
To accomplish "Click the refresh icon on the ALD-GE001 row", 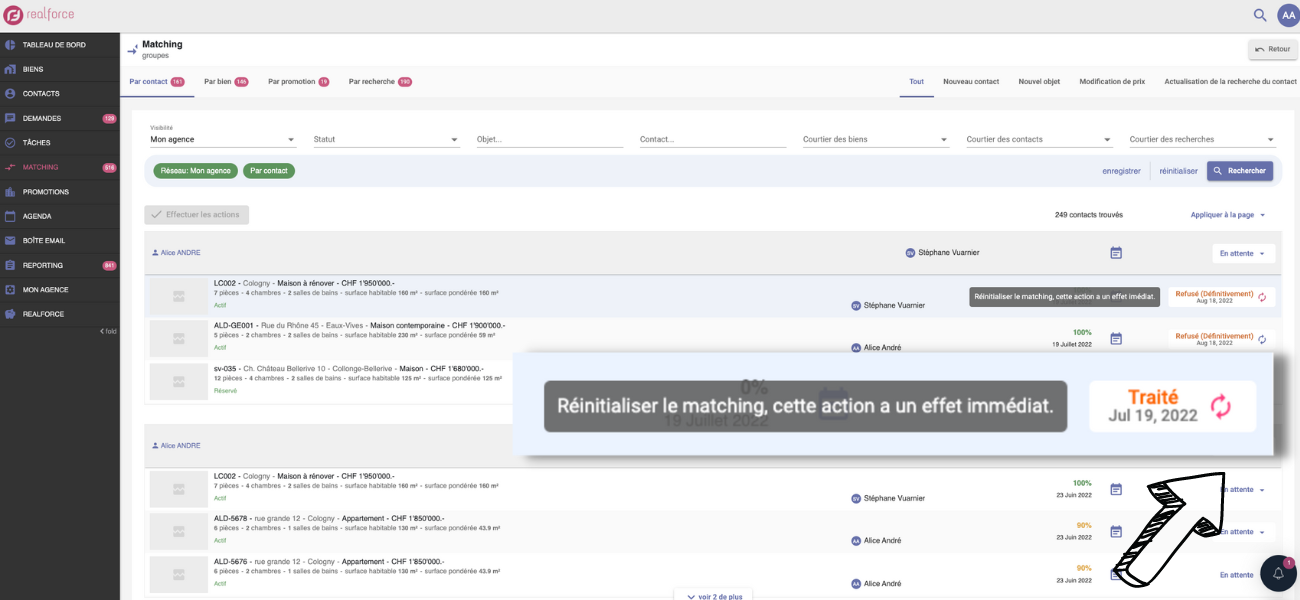I will [x=1262, y=340].
